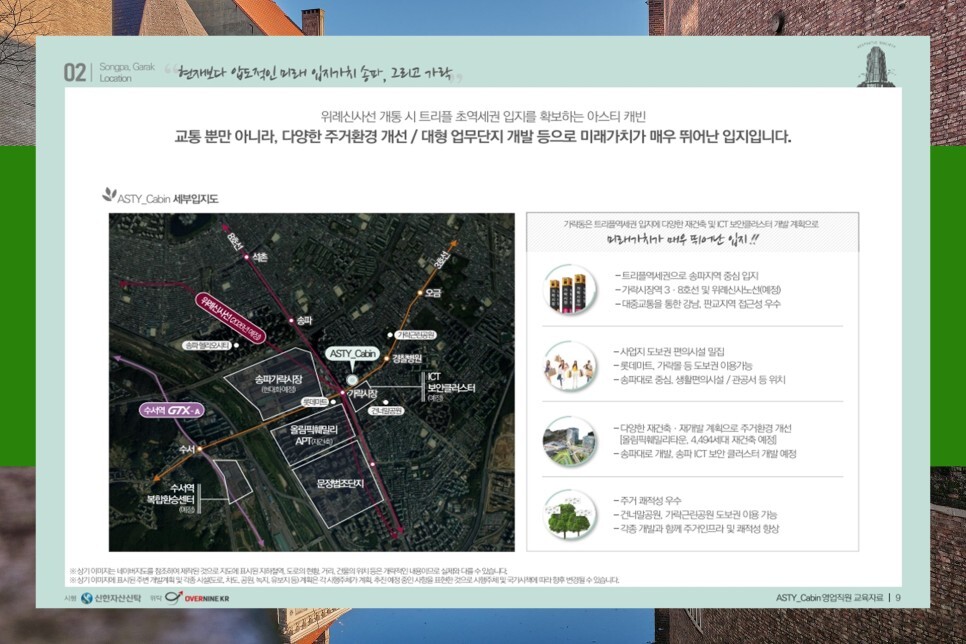
Task: Click the 문정법조단지 area label
Action: tap(340, 484)
